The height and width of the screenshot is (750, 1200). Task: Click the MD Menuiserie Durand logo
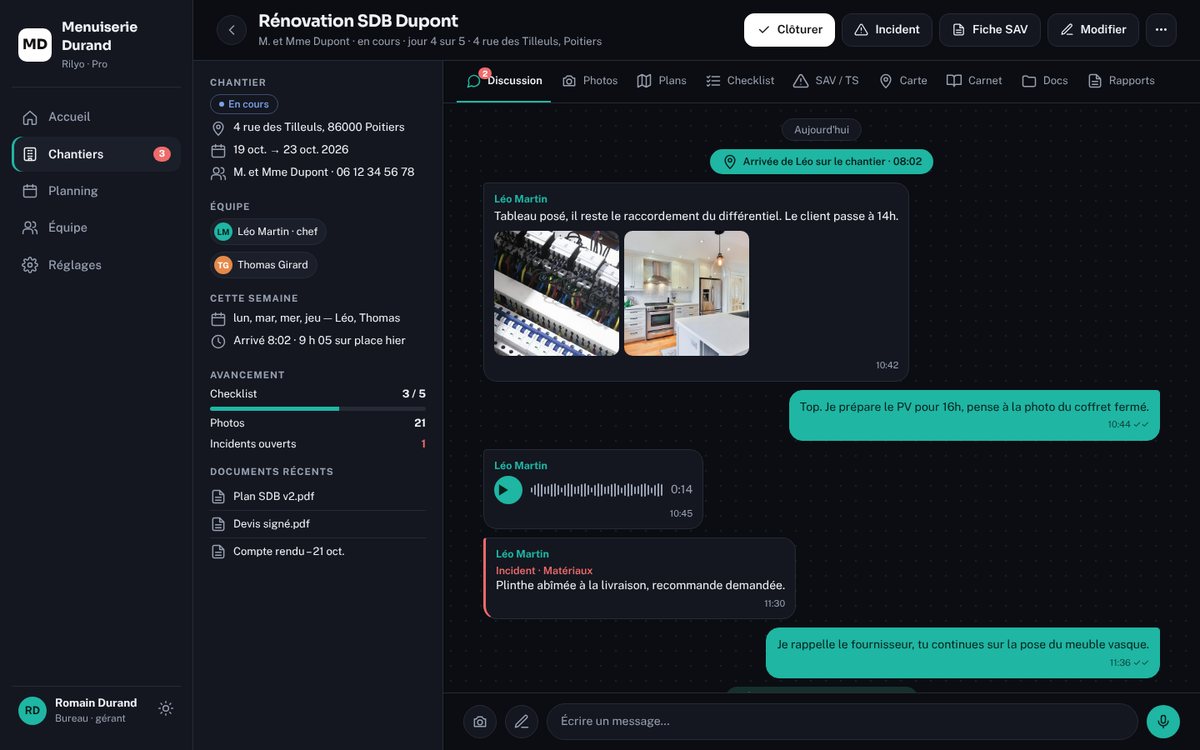[35, 45]
